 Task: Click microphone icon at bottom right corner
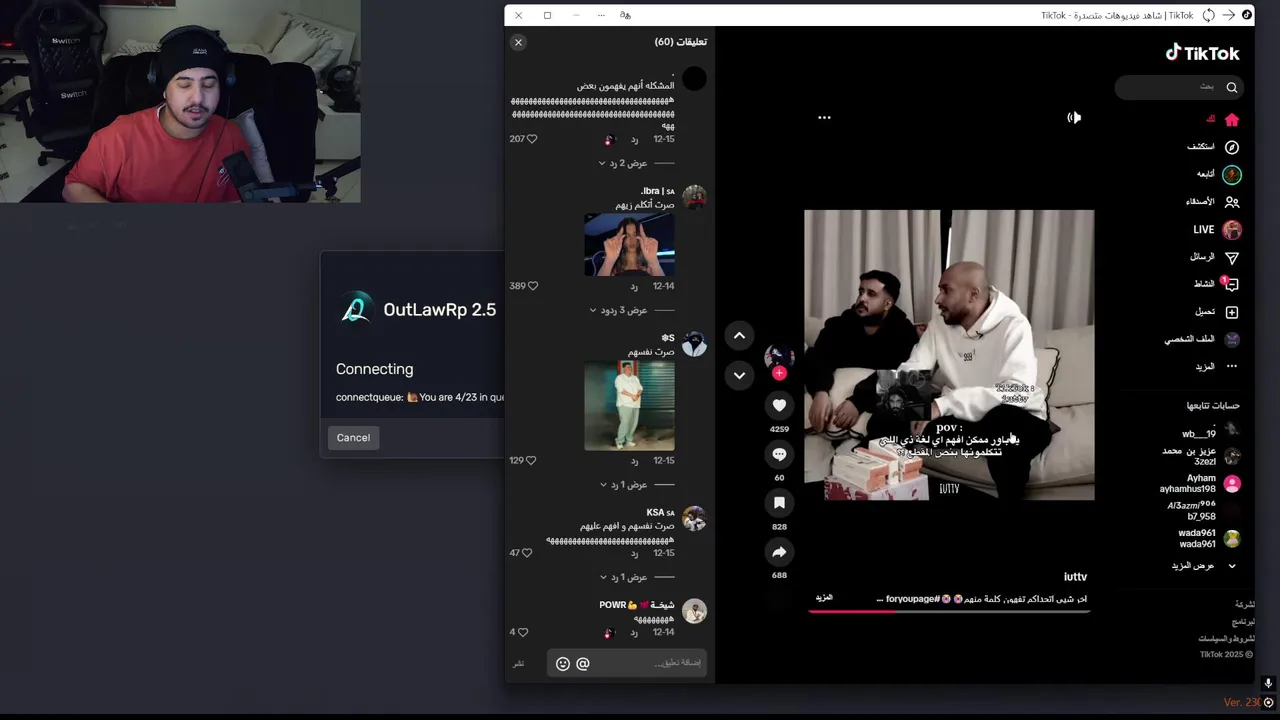click(x=1268, y=684)
